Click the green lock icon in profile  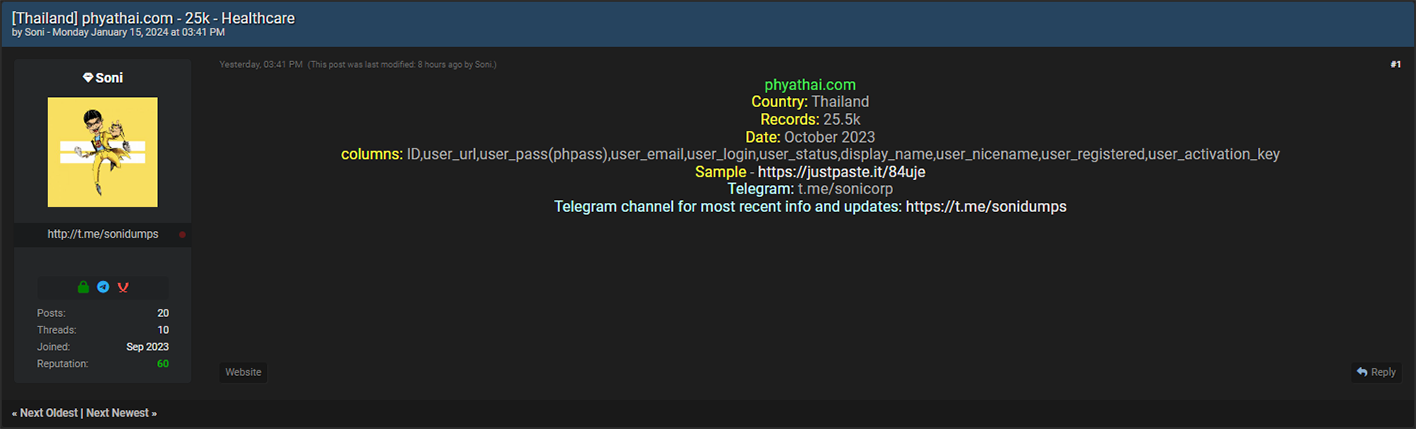(x=84, y=287)
